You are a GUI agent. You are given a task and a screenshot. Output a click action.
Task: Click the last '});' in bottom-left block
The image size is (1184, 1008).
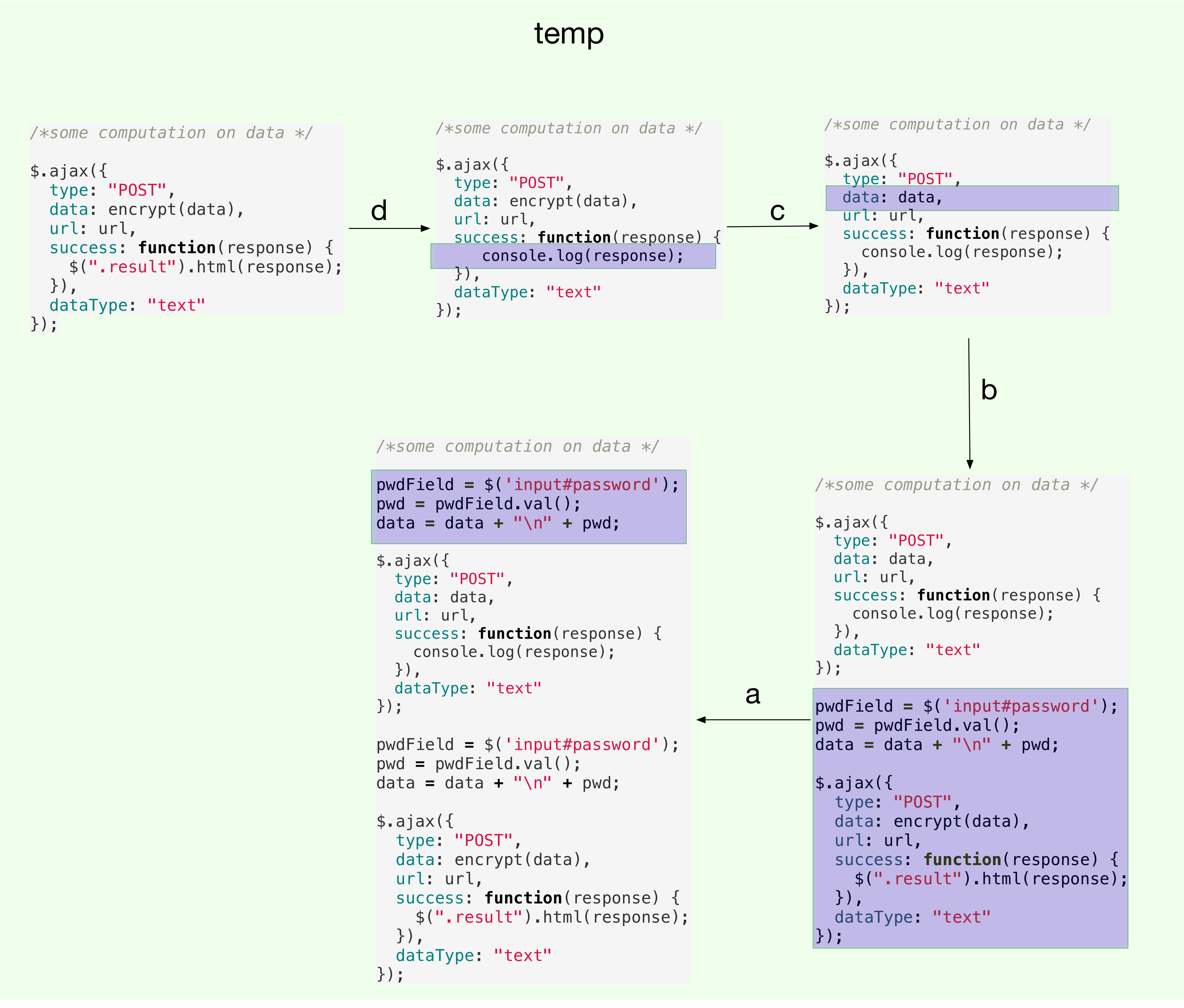tap(390, 974)
